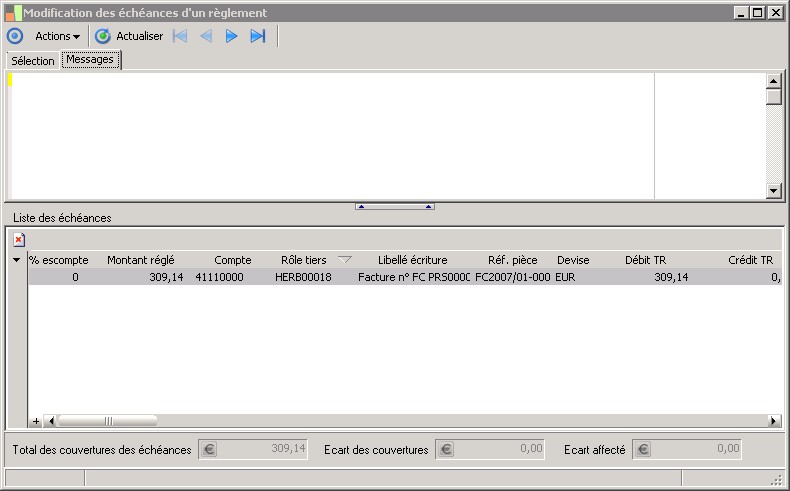Open the Actions dropdown menu
The height and width of the screenshot is (491, 790).
click(57, 36)
